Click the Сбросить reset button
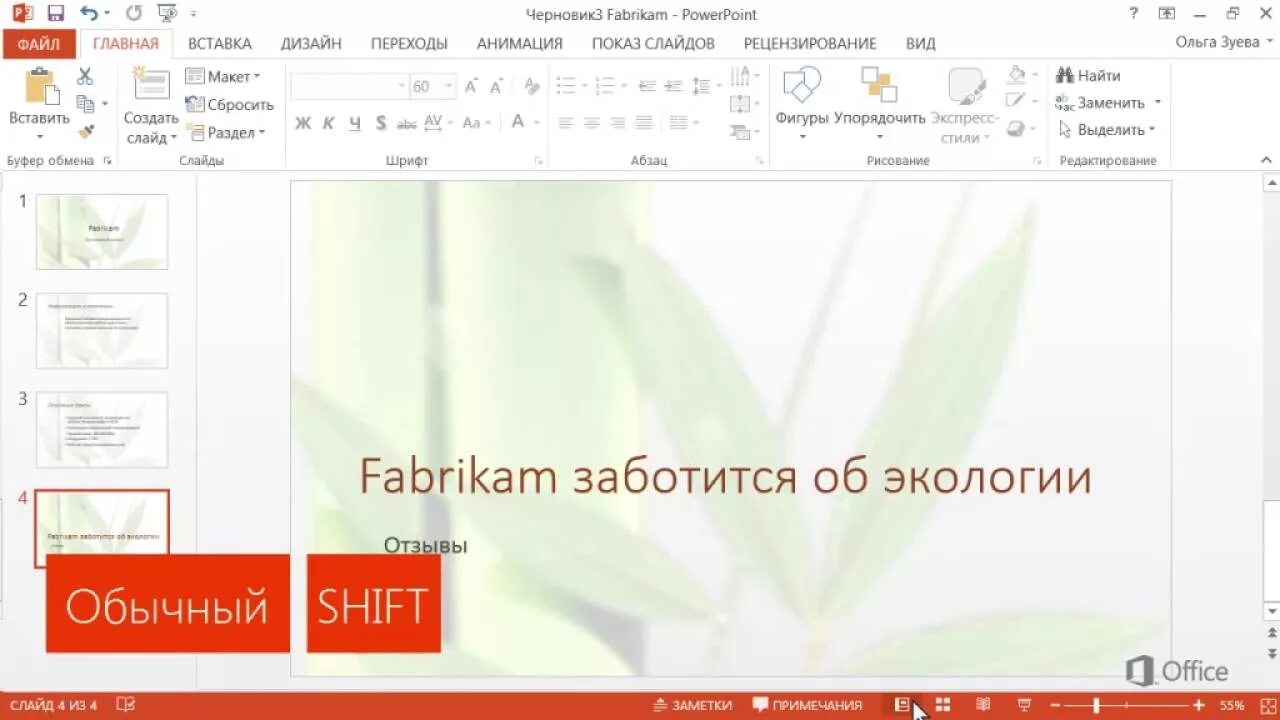This screenshot has width=1280, height=720. click(230, 105)
